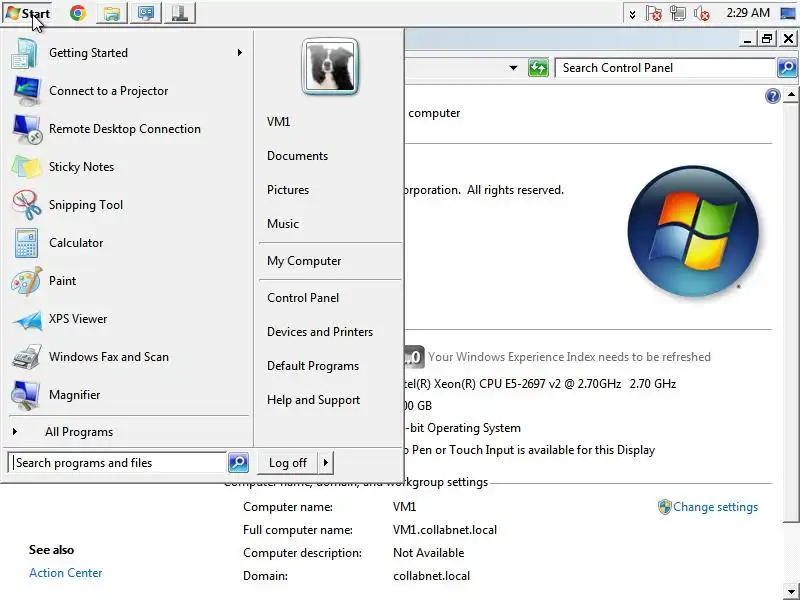Click the Search Control Panel field

click(x=665, y=68)
